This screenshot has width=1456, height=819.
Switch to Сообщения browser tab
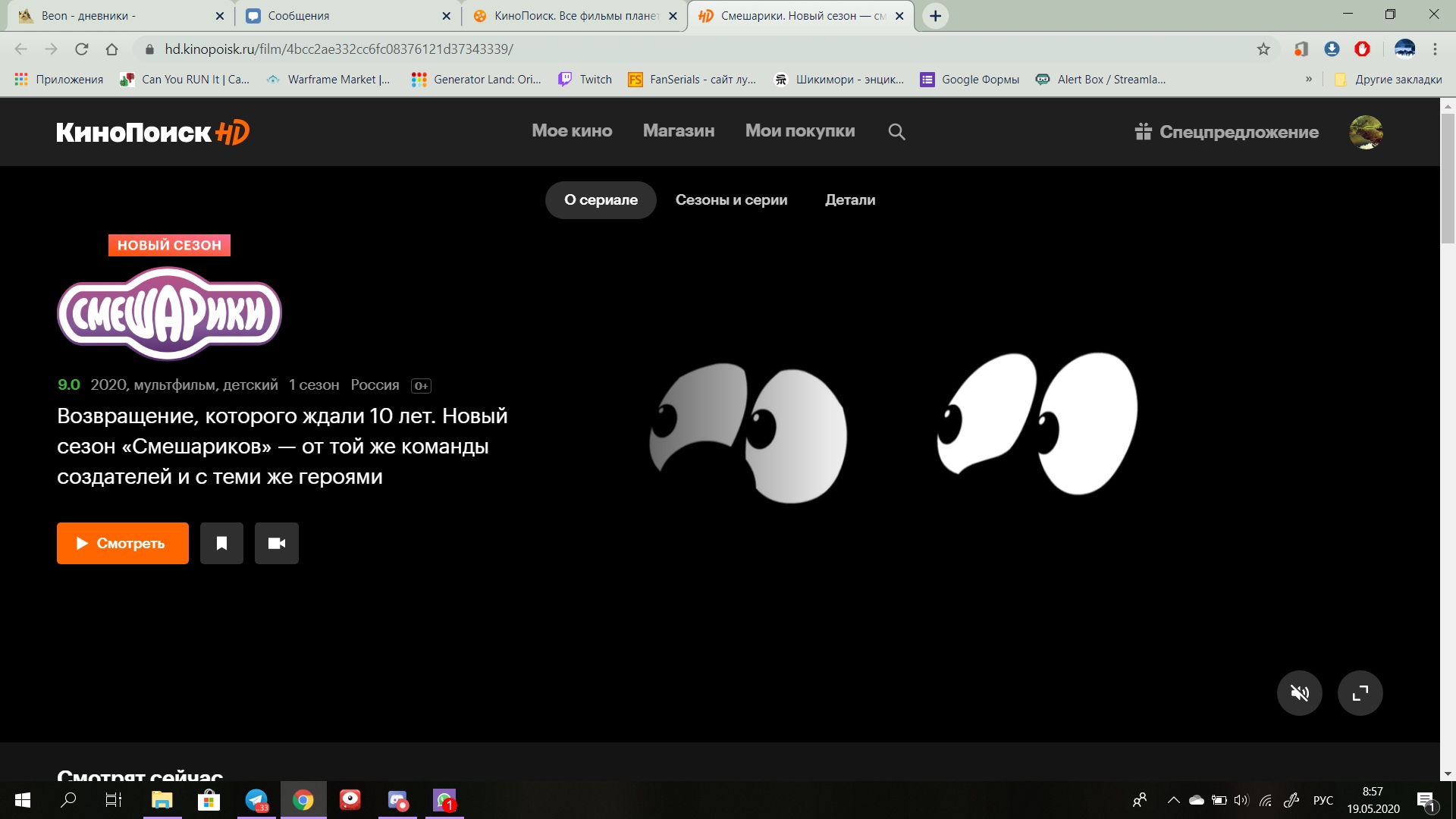coord(347,16)
